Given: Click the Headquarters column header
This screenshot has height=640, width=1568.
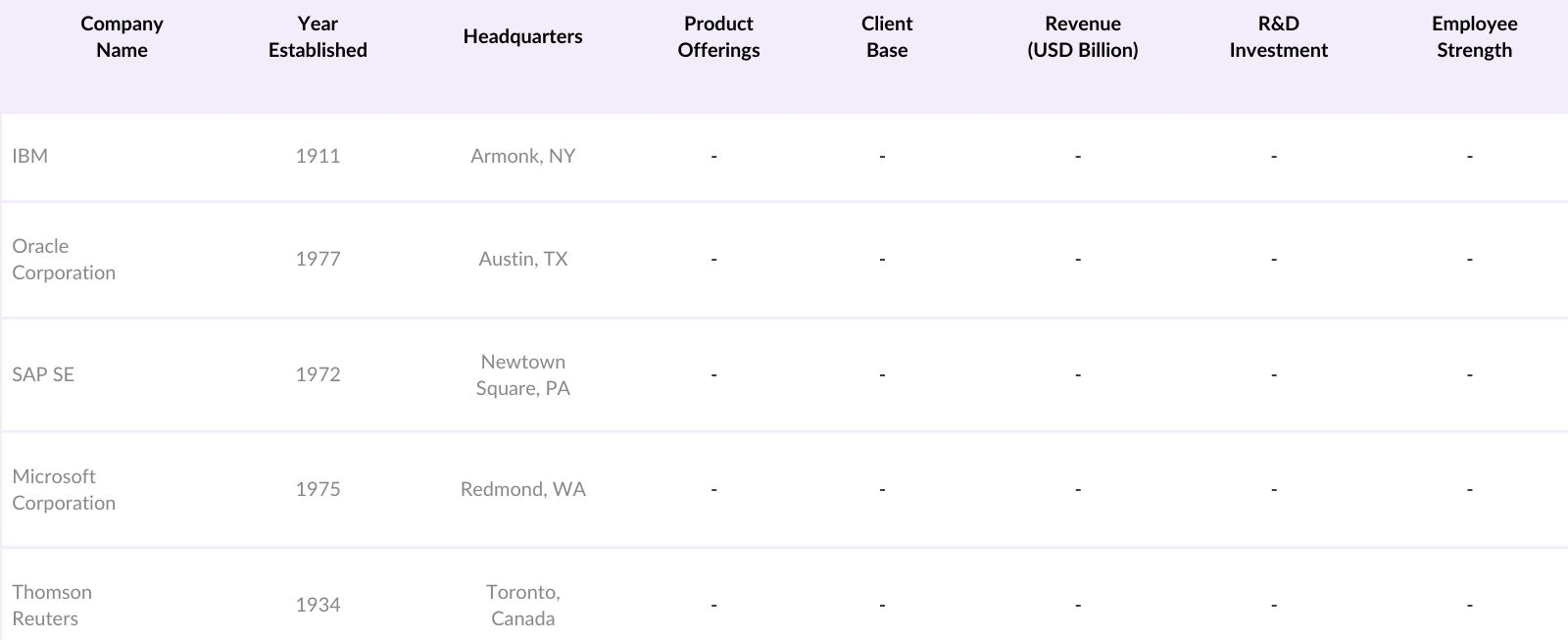Looking at the screenshot, I should coord(522,36).
